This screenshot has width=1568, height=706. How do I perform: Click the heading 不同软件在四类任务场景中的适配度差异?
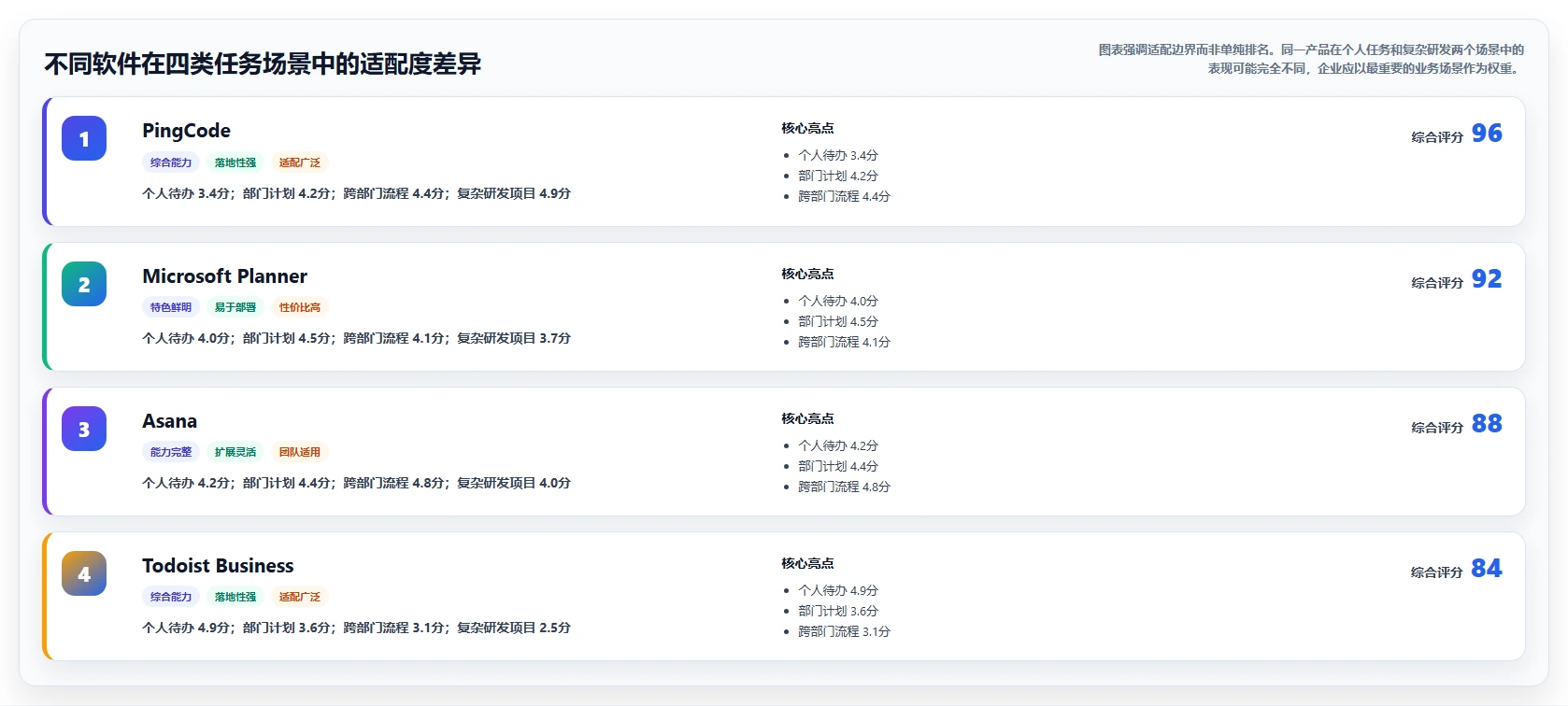coord(263,64)
